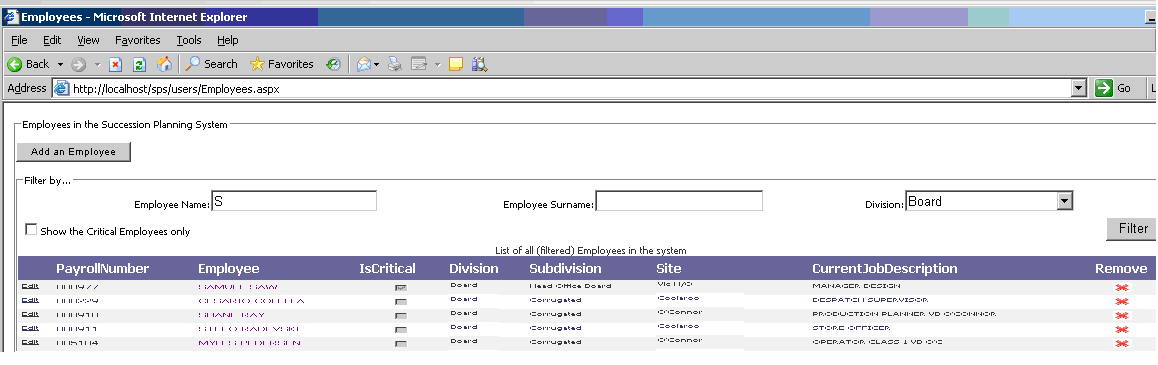Click the Site column header

tap(668, 268)
